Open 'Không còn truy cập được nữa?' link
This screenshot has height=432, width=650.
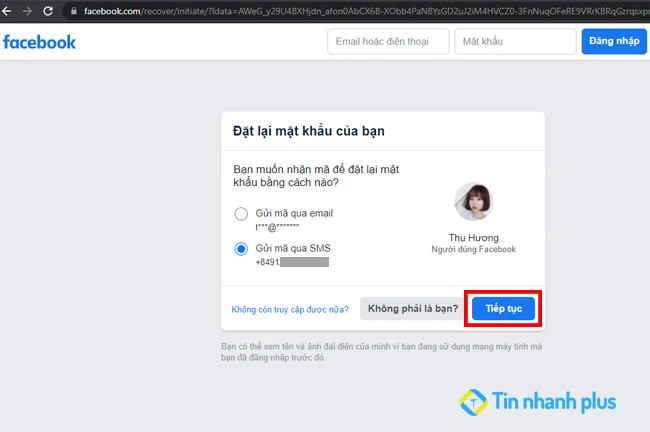(290, 309)
